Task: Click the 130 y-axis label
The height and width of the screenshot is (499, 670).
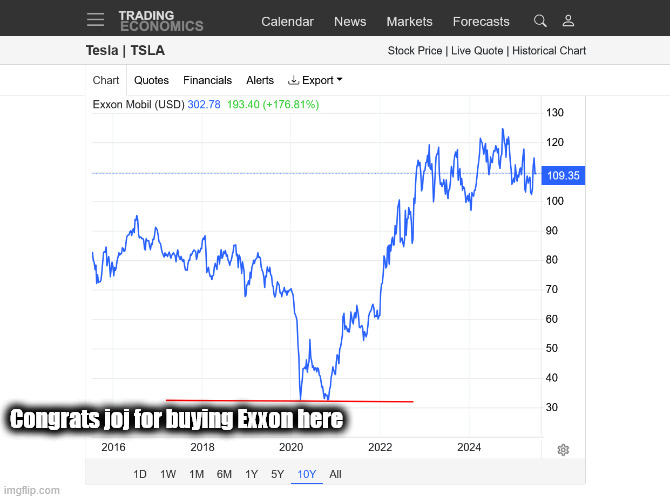Action: [555, 113]
